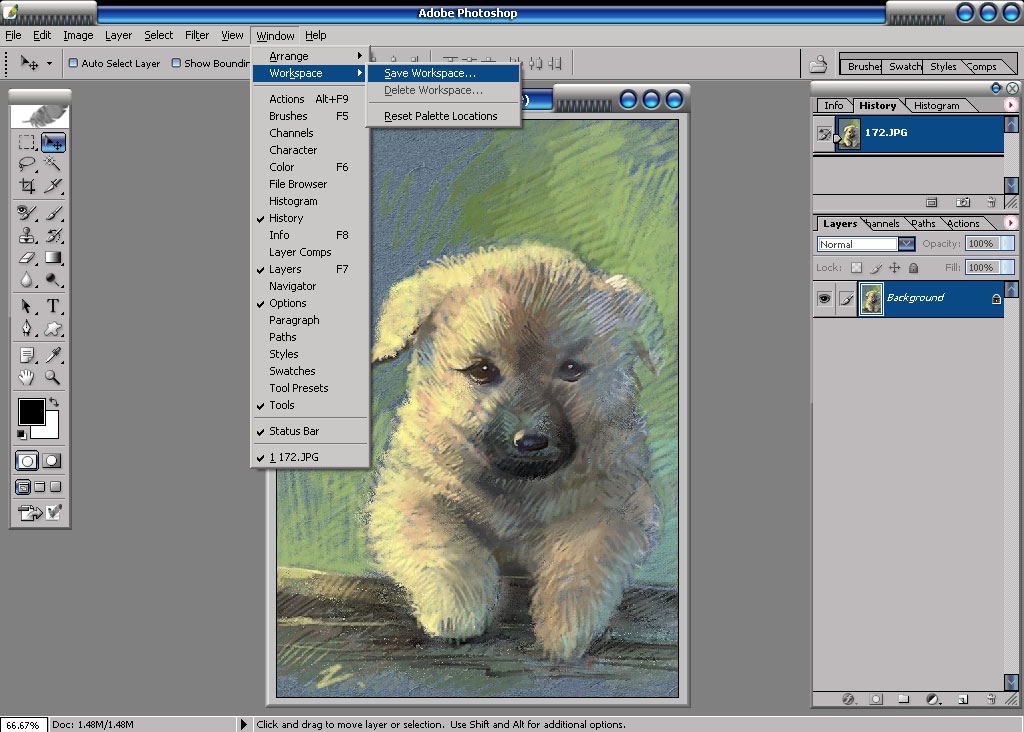Select the Pen tool
Image resolution: width=1024 pixels, height=732 pixels.
click(26, 328)
